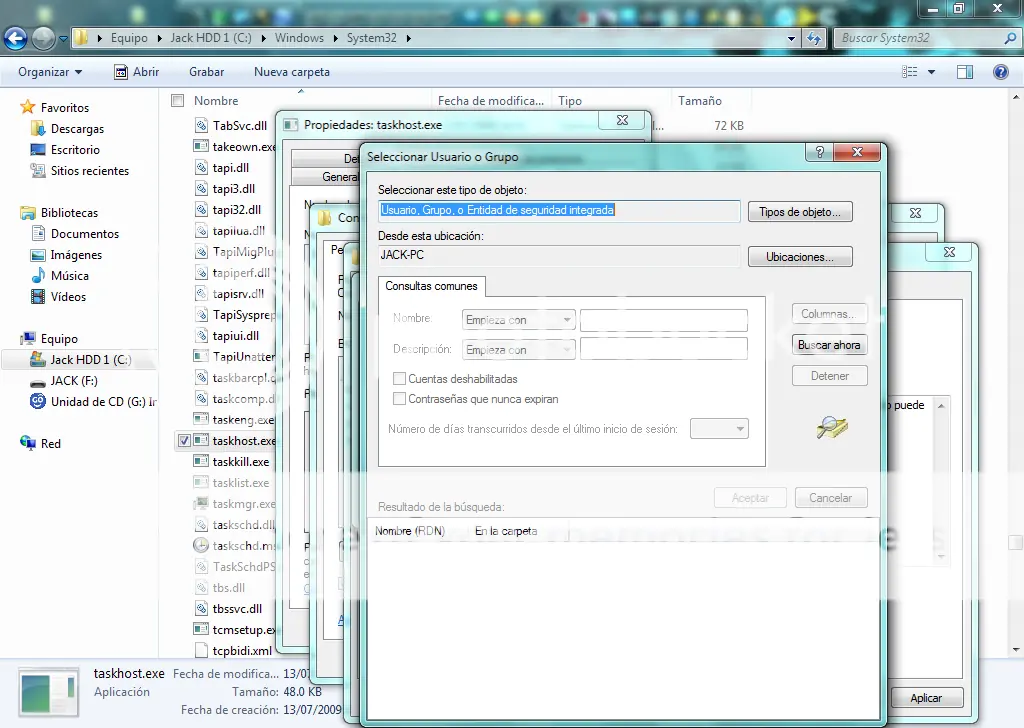Select the JACK (F:) drive

point(74,381)
